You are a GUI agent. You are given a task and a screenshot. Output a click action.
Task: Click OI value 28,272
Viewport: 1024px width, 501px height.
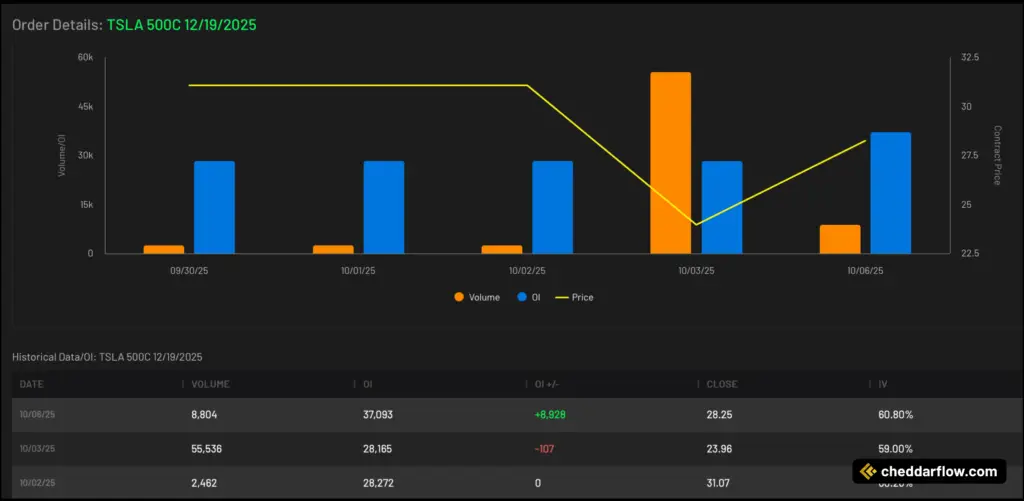click(378, 483)
